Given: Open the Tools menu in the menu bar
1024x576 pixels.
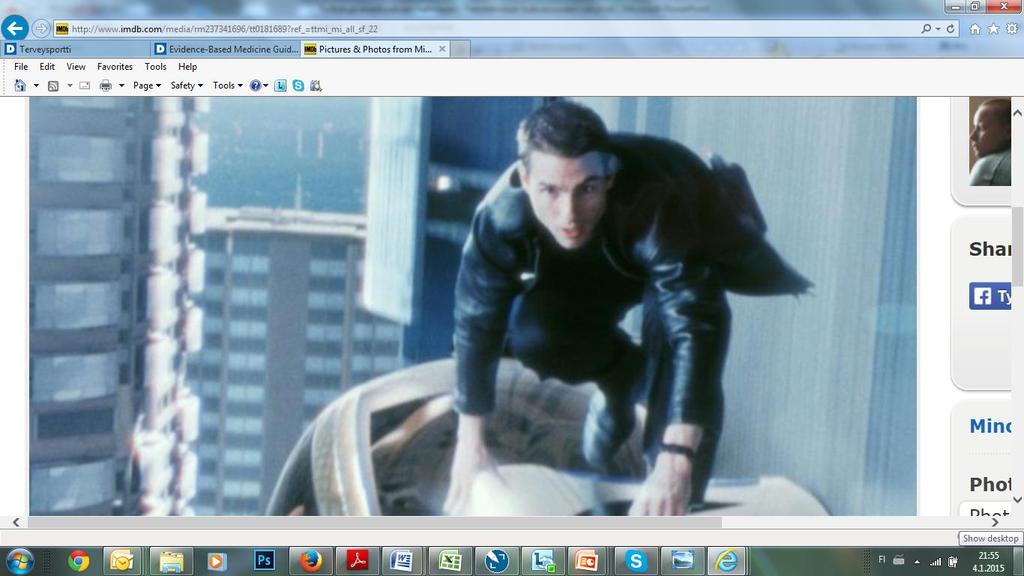Looking at the screenshot, I should click(x=155, y=67).
